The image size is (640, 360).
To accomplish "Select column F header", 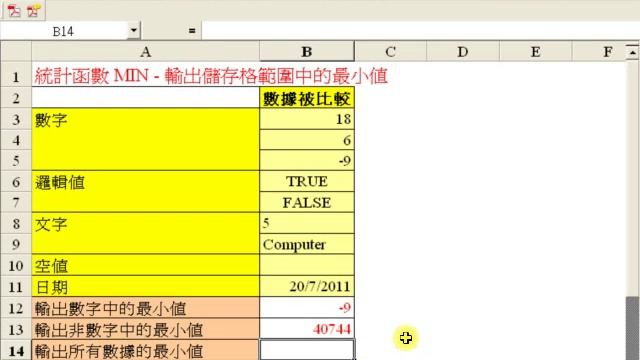I will pos(598,52).
